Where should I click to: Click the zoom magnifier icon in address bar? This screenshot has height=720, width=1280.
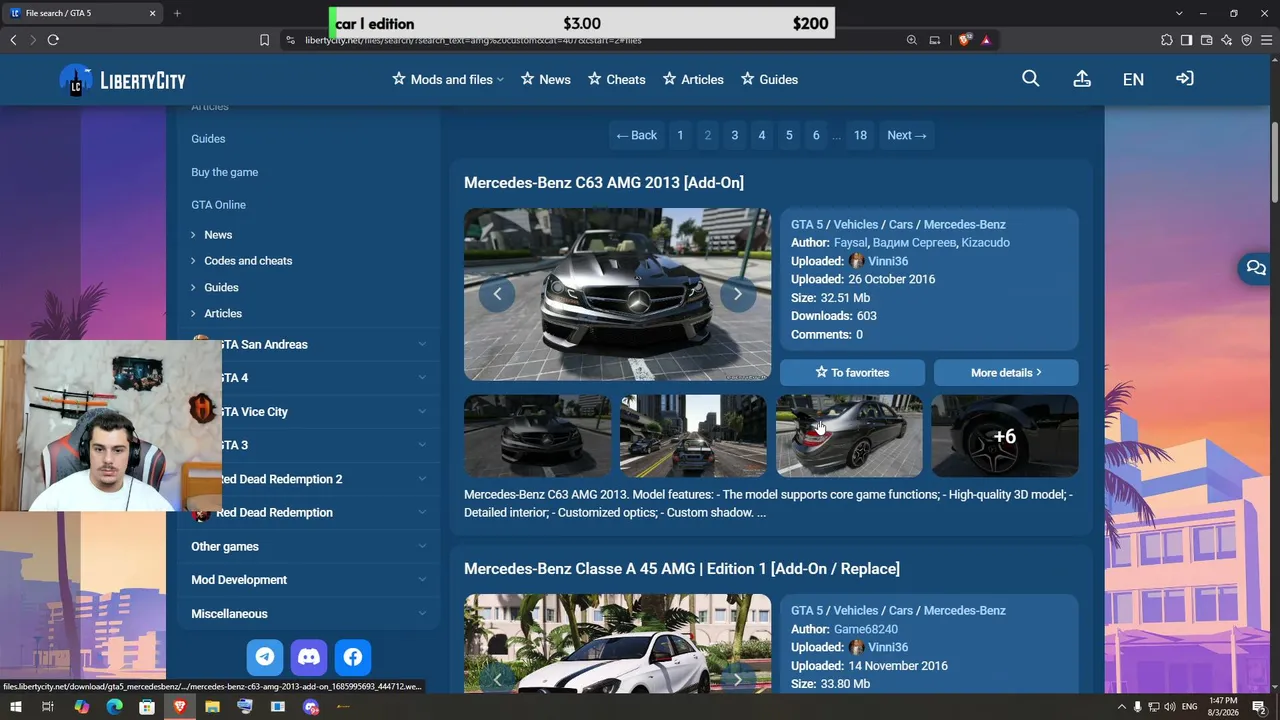[x=912, y=40]
